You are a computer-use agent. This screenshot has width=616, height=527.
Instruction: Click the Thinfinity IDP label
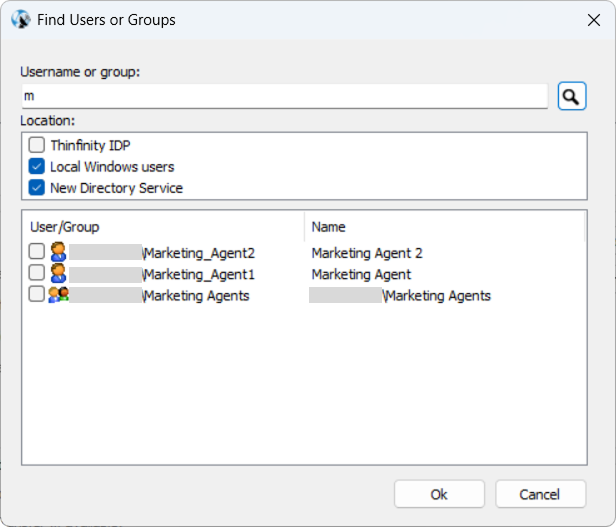tap(90, 145)
